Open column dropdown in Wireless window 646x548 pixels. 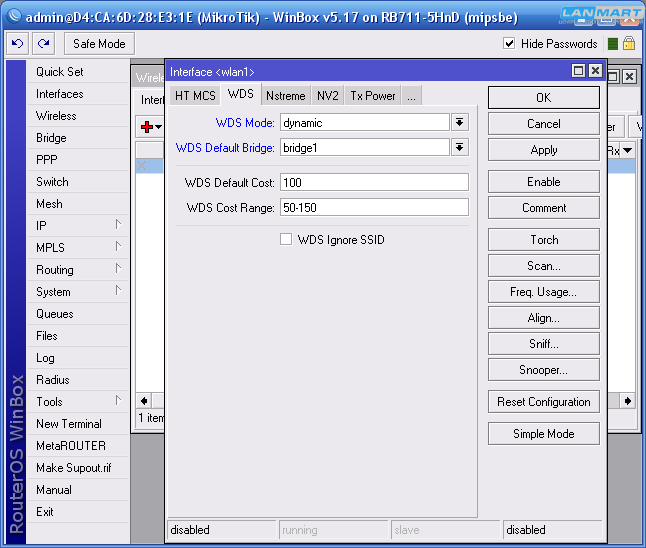[627, 150]
